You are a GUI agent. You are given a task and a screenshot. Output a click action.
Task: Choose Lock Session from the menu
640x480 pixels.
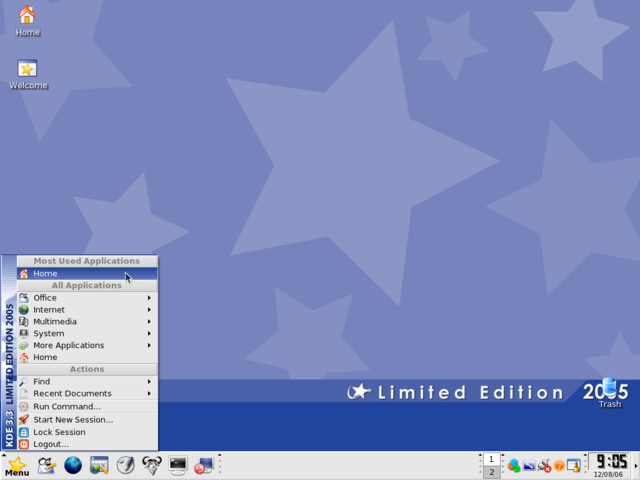(x=87, y=432)
